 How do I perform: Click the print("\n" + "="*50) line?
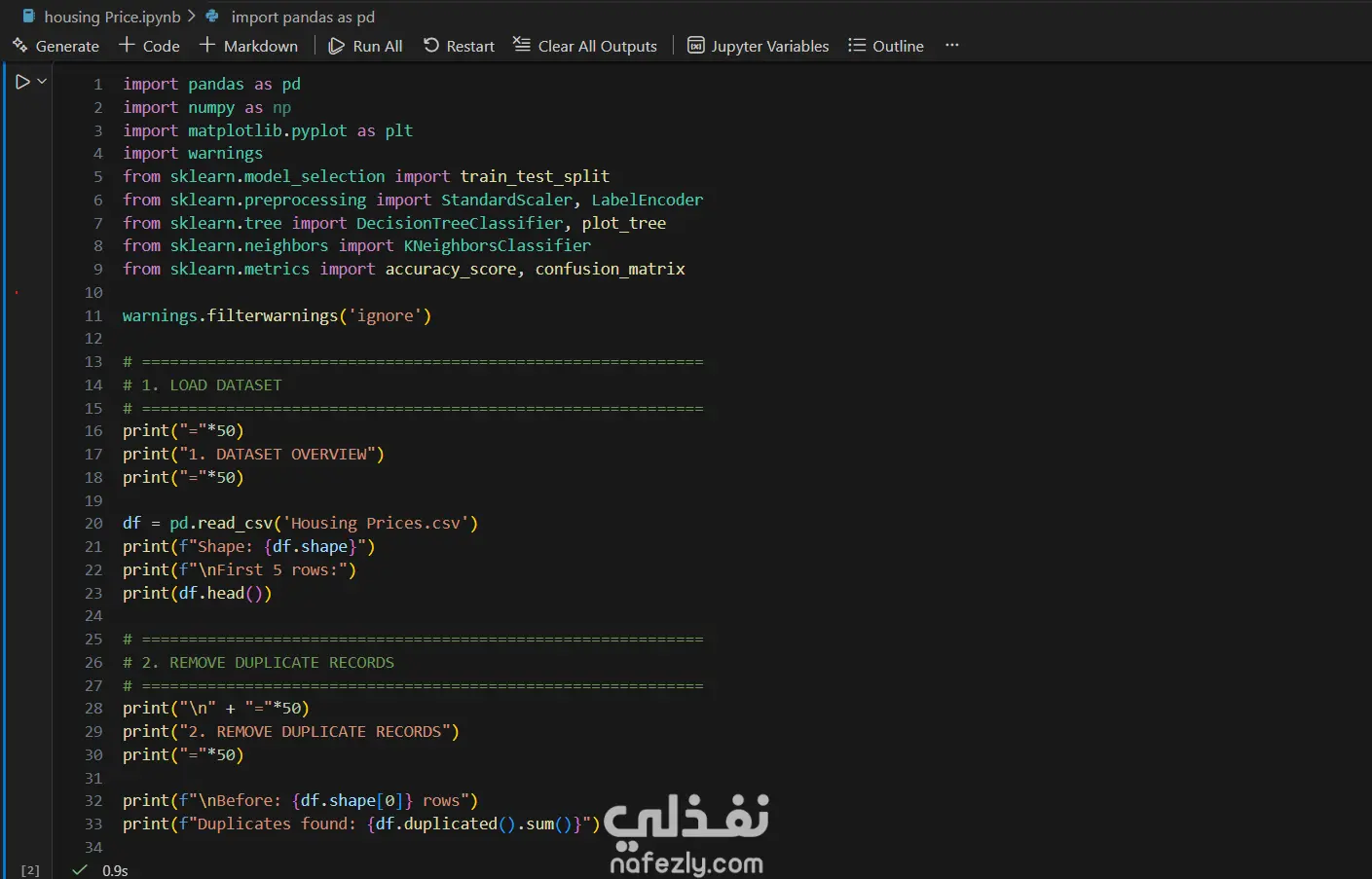[x=215, y=708]
